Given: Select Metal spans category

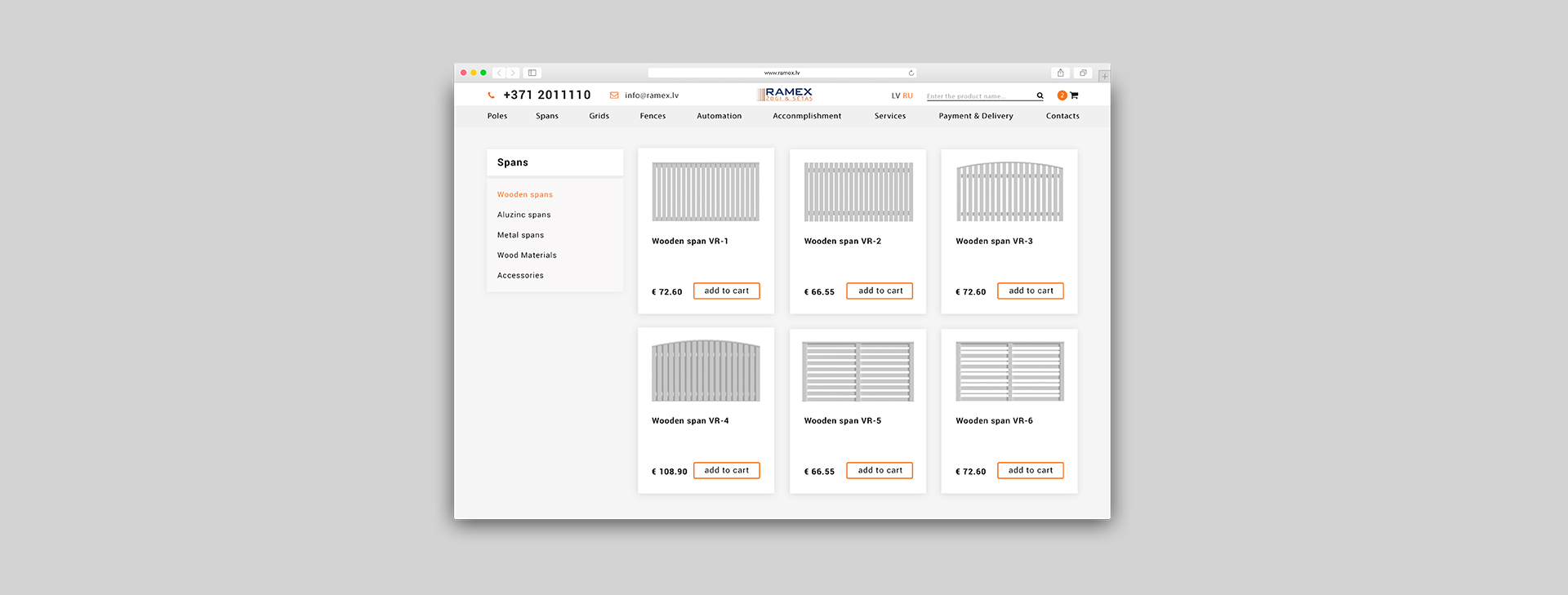Looking at the screenshot, I should (x=520, y=235).
